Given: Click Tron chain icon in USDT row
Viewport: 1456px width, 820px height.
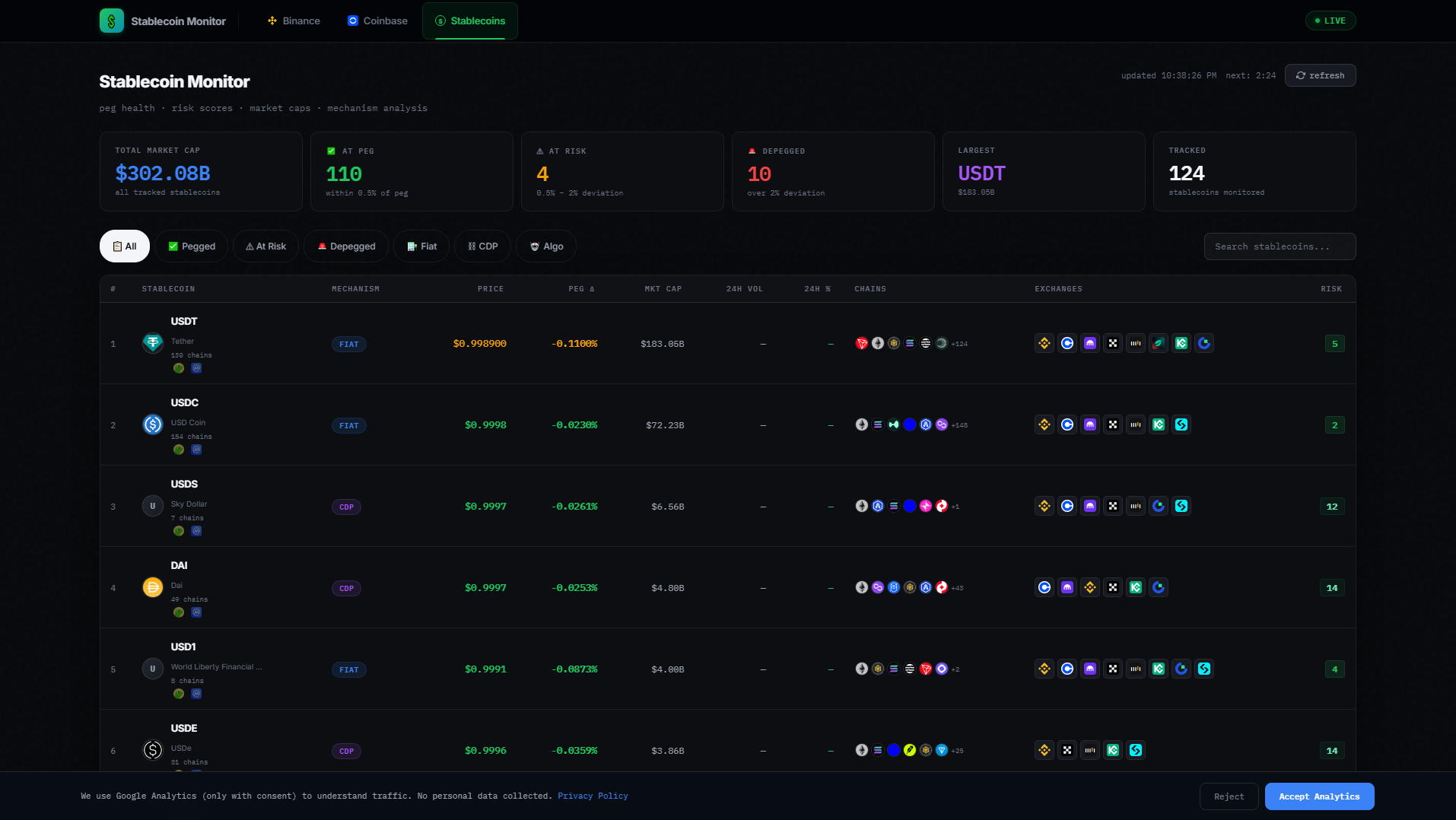Looking at the screenshot, I should (x=862, y=343).
